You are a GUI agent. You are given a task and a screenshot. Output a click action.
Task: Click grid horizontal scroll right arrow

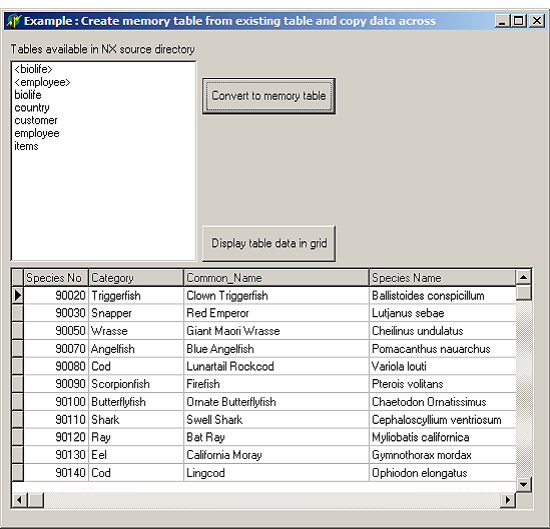pyautogui.click(x=508, y=500)
